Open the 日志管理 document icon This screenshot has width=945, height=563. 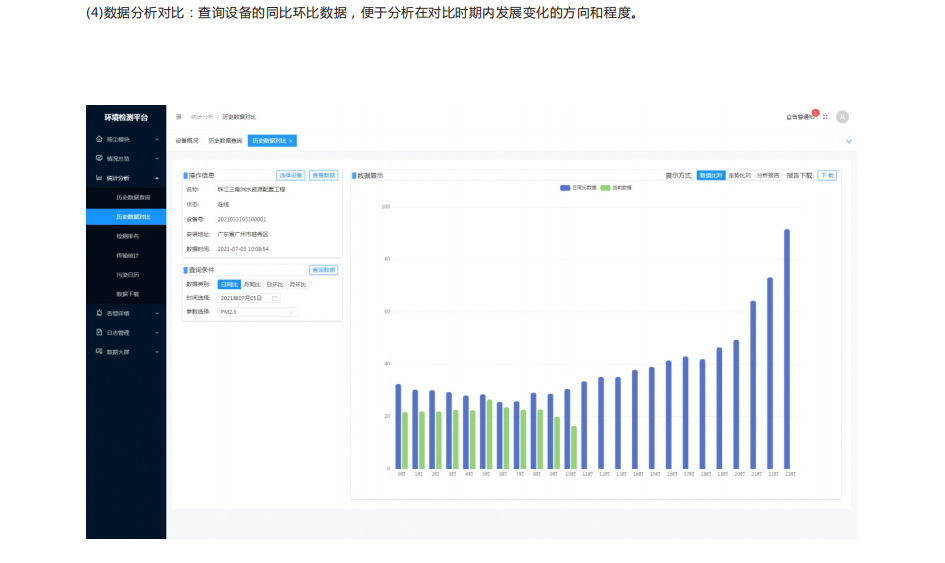(99, 332)
